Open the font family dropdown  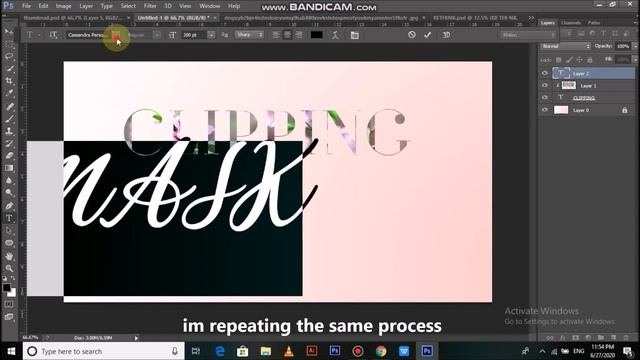116,35
